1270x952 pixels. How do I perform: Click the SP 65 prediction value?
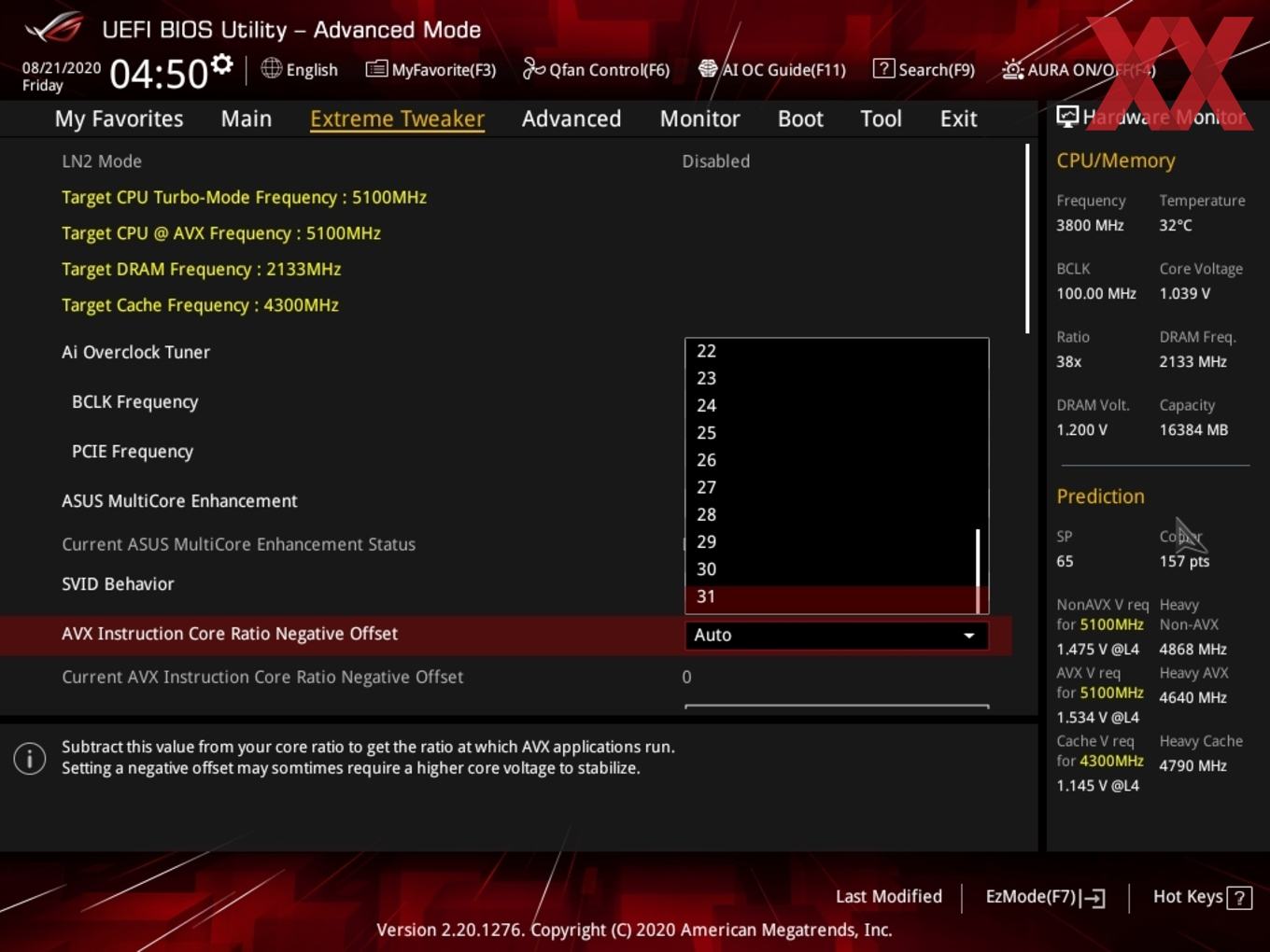click(x=1065, y=561)
